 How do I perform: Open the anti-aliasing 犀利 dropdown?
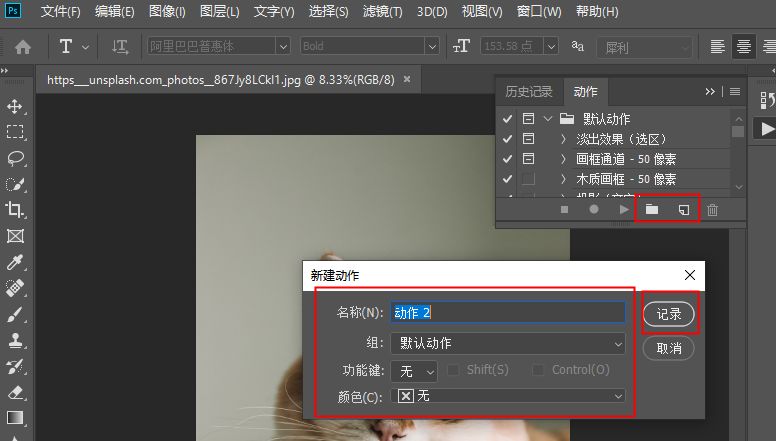[x=645, y=48]
